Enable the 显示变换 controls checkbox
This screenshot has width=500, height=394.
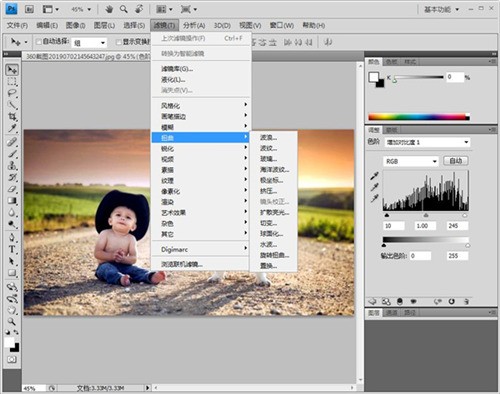coord(118,42)
